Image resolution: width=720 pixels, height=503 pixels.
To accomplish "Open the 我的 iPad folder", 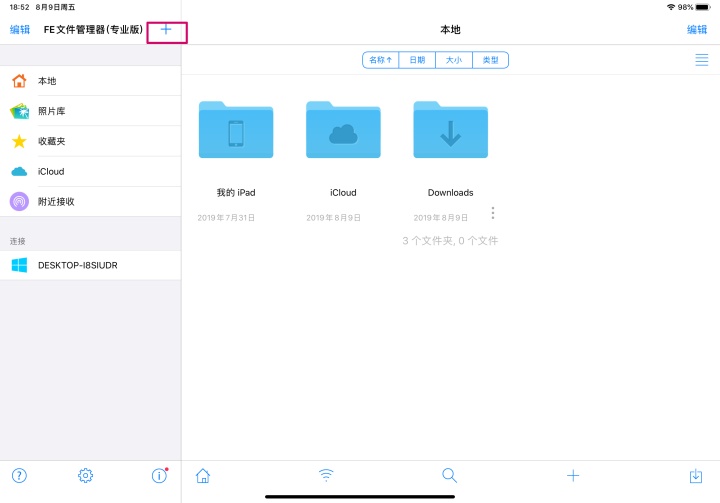I will tap(236, 130).
